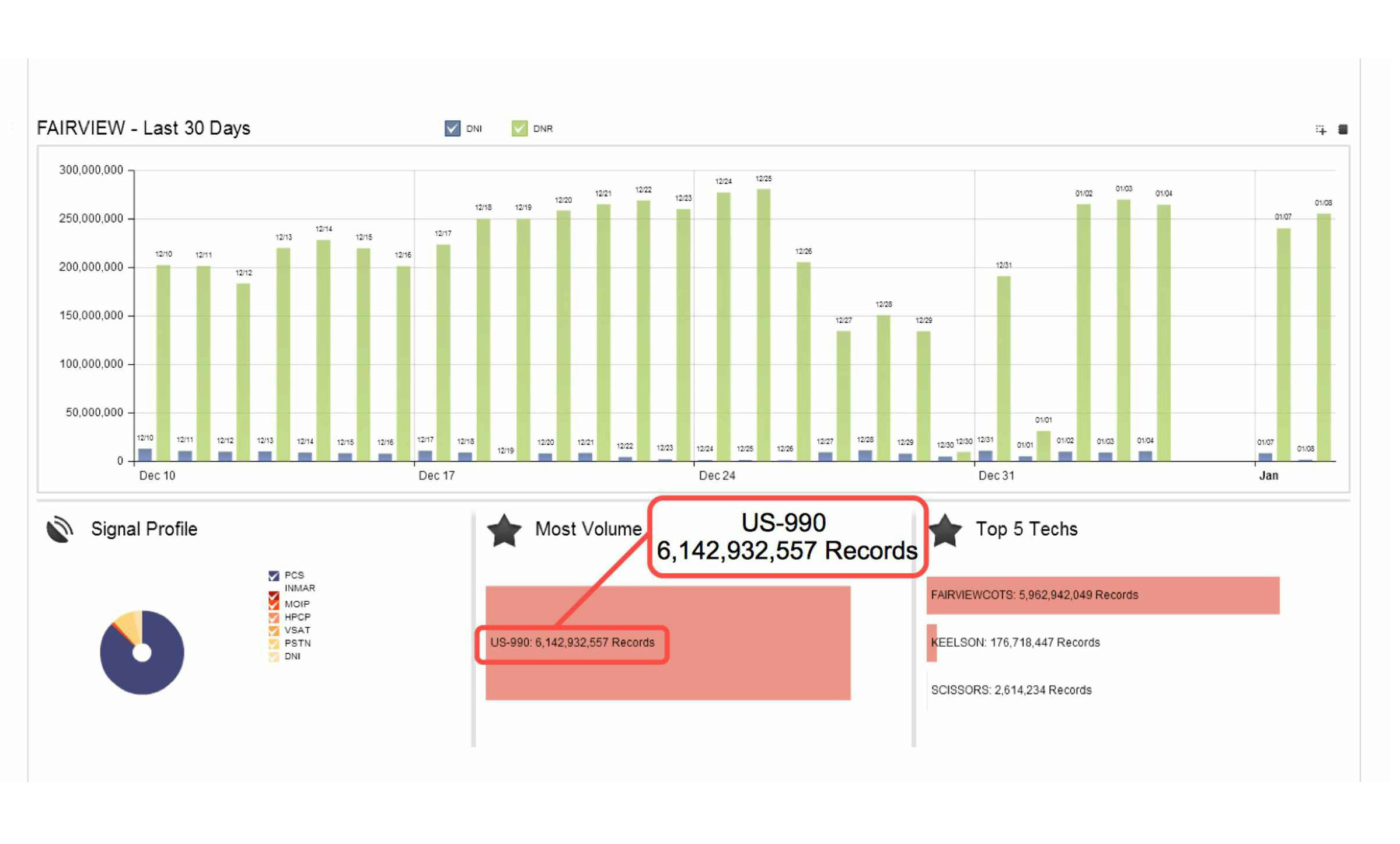Toggle the blue DNI series checkbox

click(x=452, y=128)
